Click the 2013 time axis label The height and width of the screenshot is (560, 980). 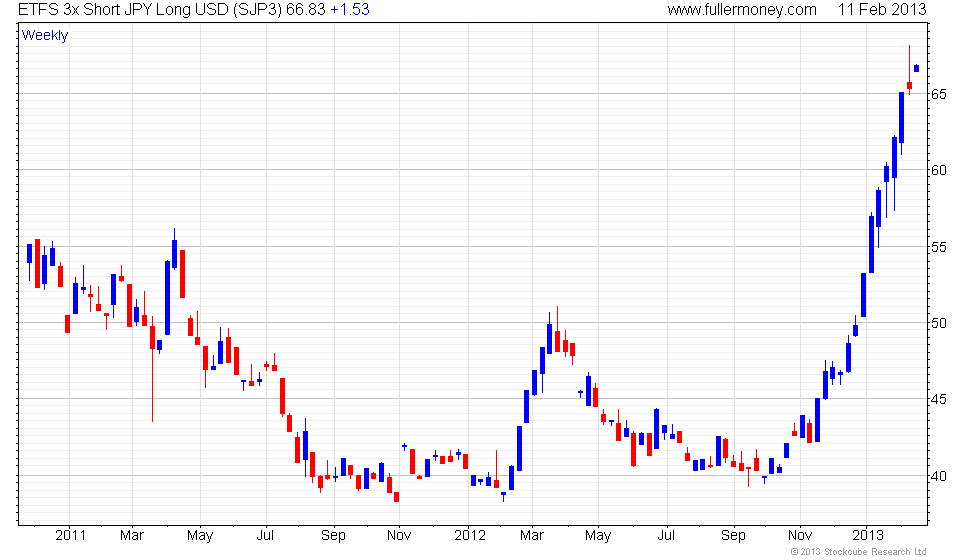[868, 536]
